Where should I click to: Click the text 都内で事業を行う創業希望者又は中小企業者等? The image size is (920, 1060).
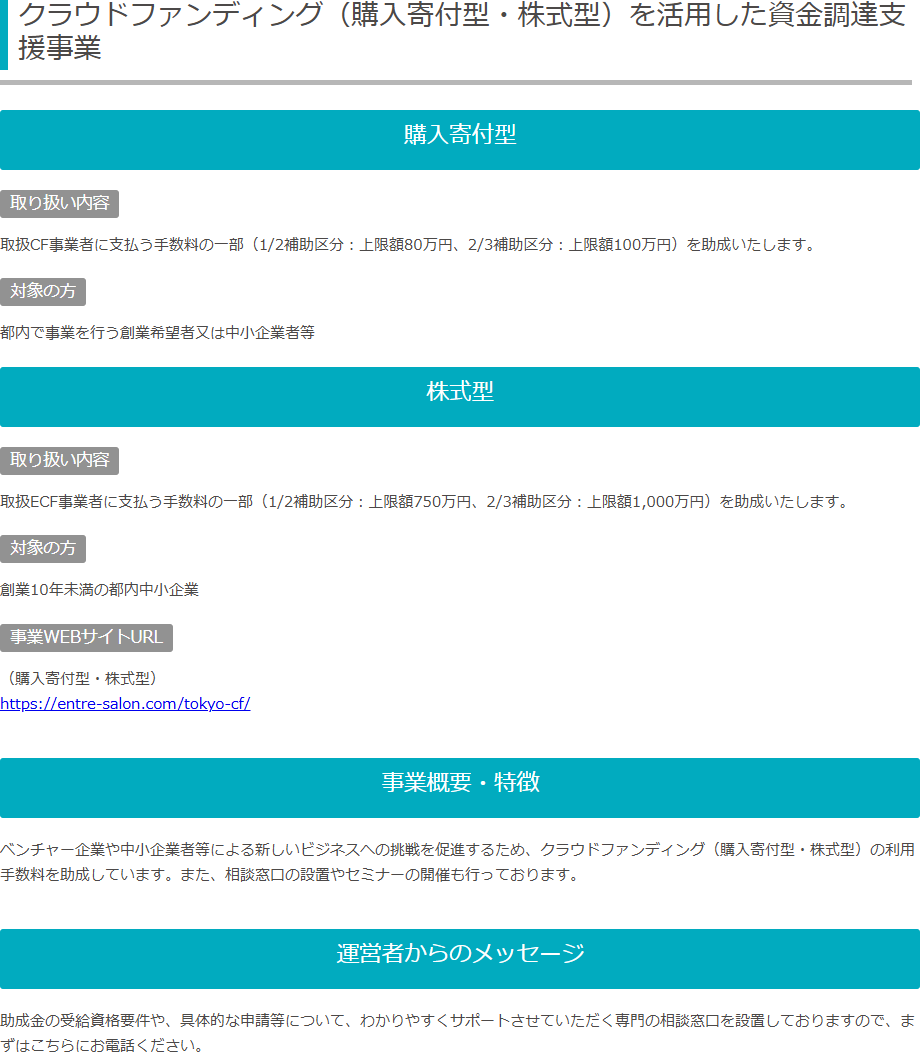(x=158, y=333)
